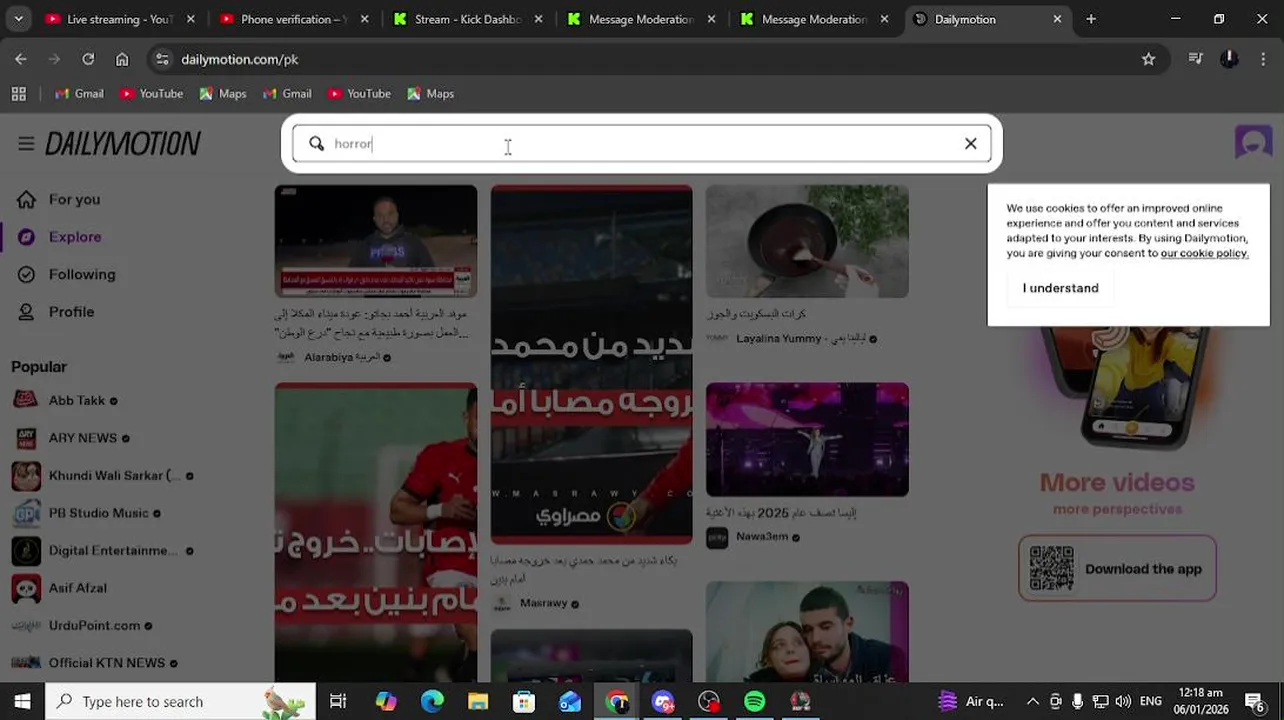Image resolution: width=1284 pixels, height=720 pixels.
Task: Open first Maps bookmark
Action: click(222, 94)
